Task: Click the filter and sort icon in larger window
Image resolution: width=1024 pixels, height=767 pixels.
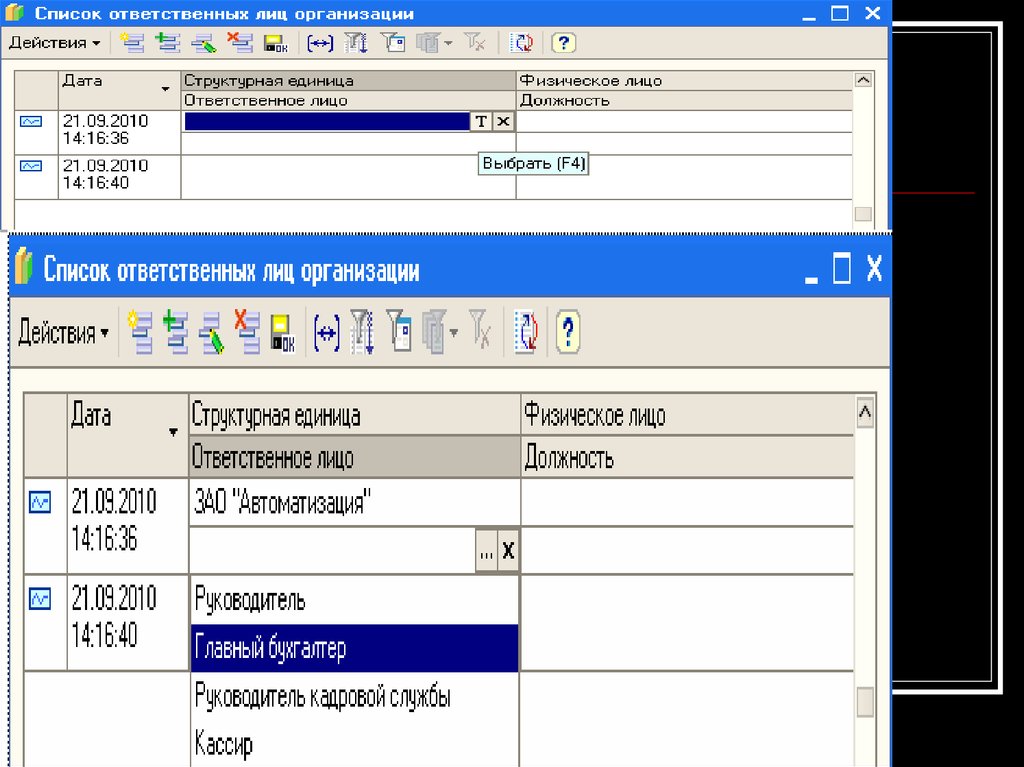Action: pyautogui.click(x=362, y=333)
